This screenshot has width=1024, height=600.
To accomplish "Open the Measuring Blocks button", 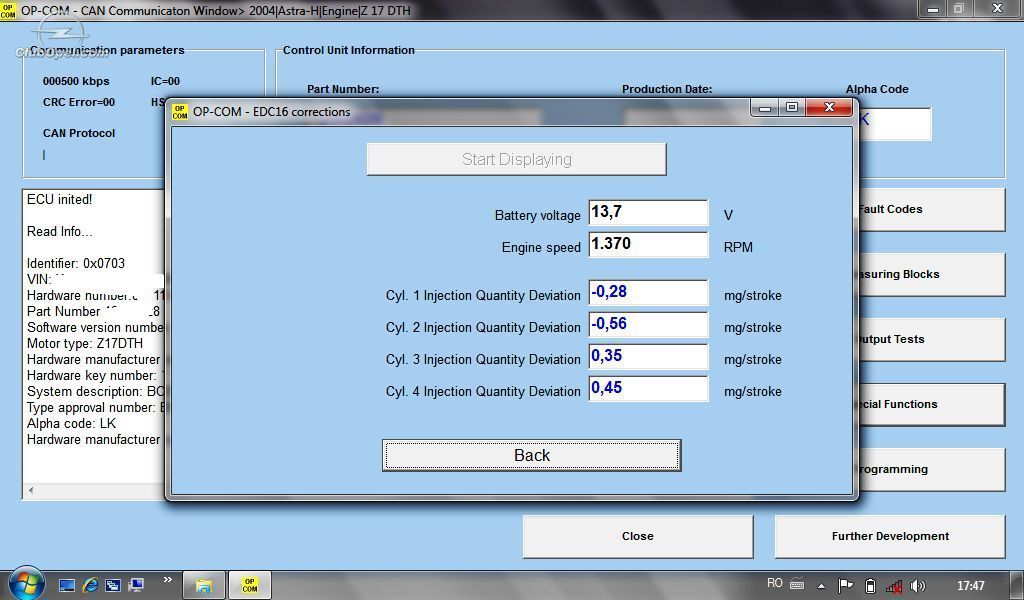I will click(x=932, y=274).
